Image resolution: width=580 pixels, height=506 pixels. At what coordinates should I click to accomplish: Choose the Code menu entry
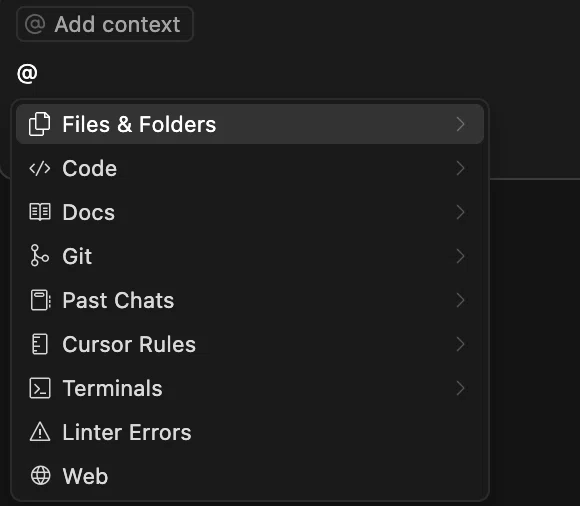click(x=250, y=168)
